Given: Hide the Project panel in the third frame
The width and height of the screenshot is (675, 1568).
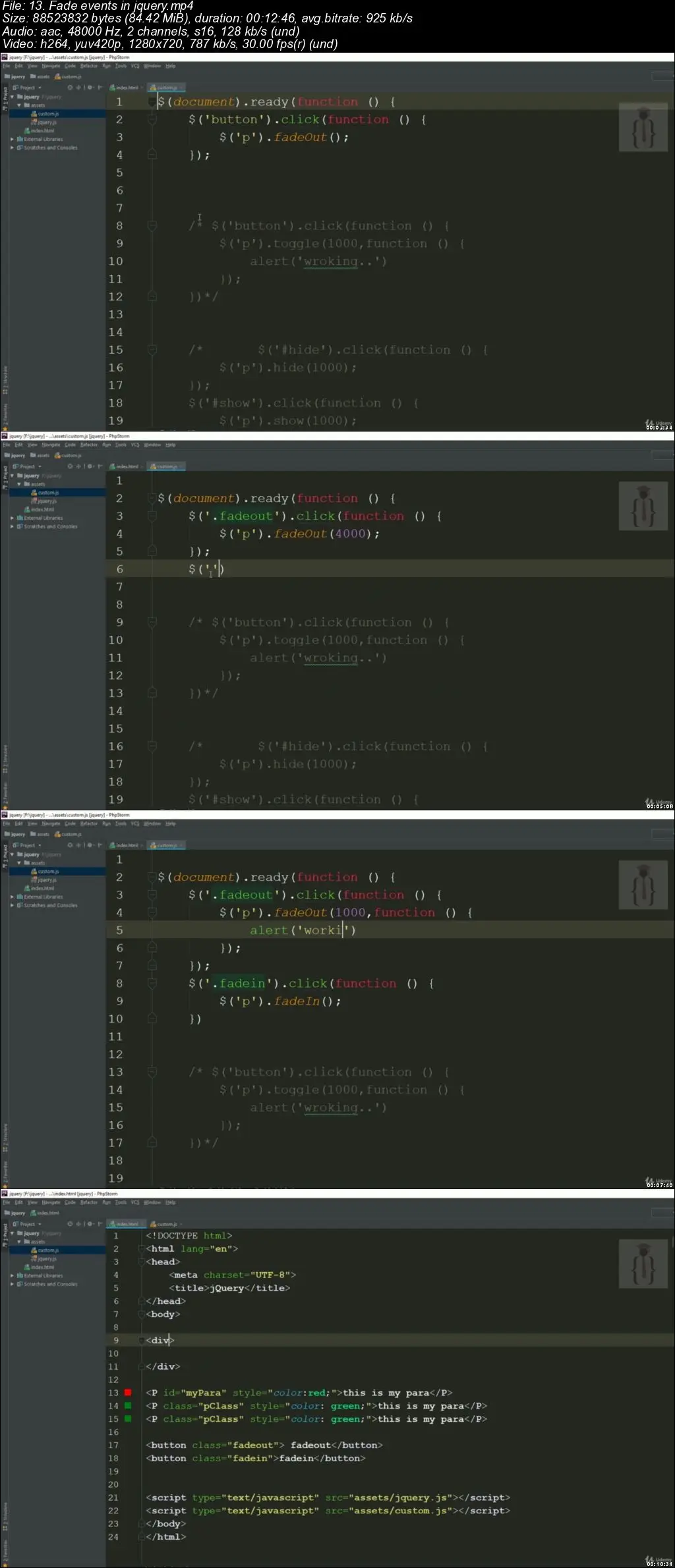Looking at the screenshot, I should tap(99, 845).
